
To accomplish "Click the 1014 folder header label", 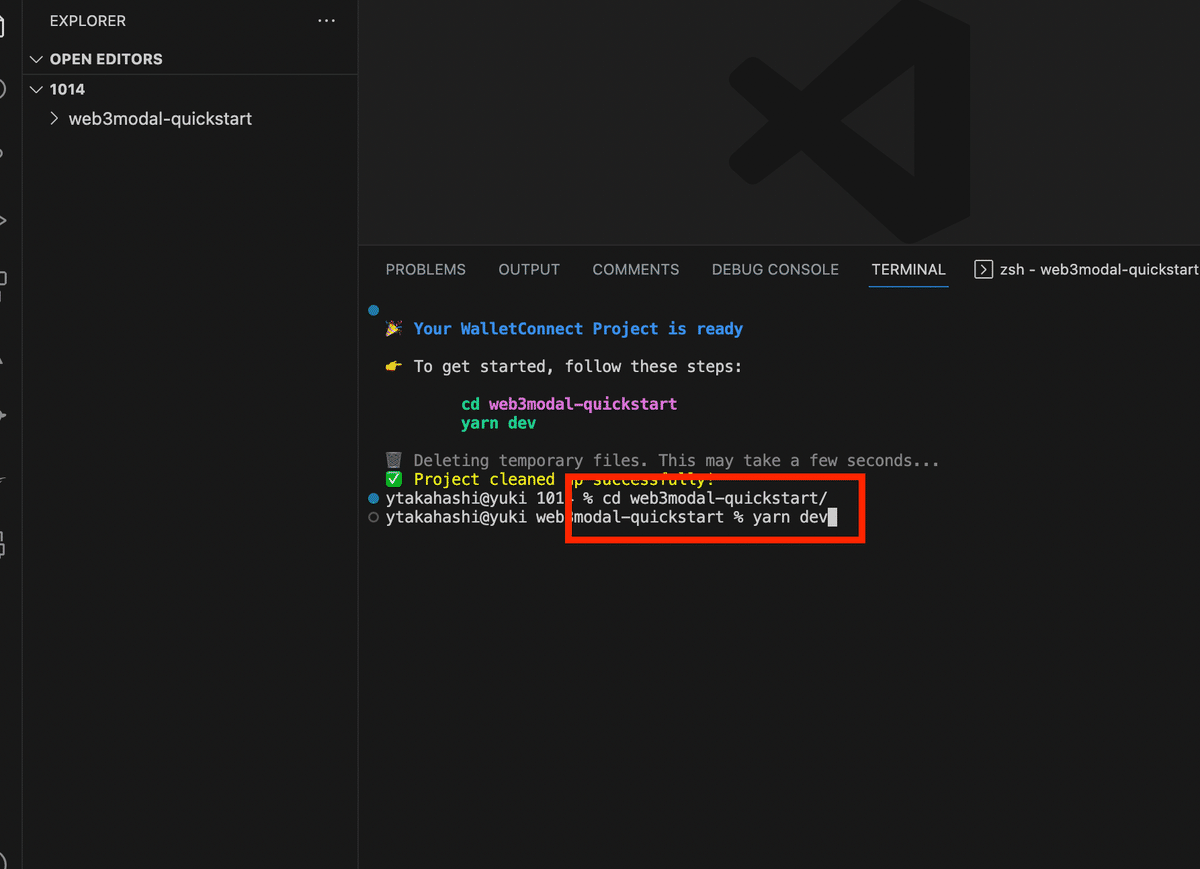I will click(x=67, y=89).
